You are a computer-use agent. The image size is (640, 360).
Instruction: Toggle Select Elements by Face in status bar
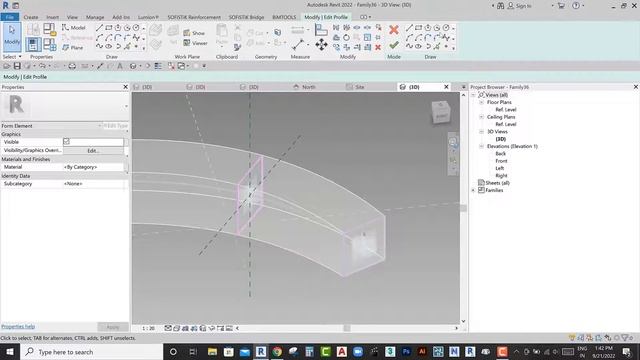pos(599,338)
